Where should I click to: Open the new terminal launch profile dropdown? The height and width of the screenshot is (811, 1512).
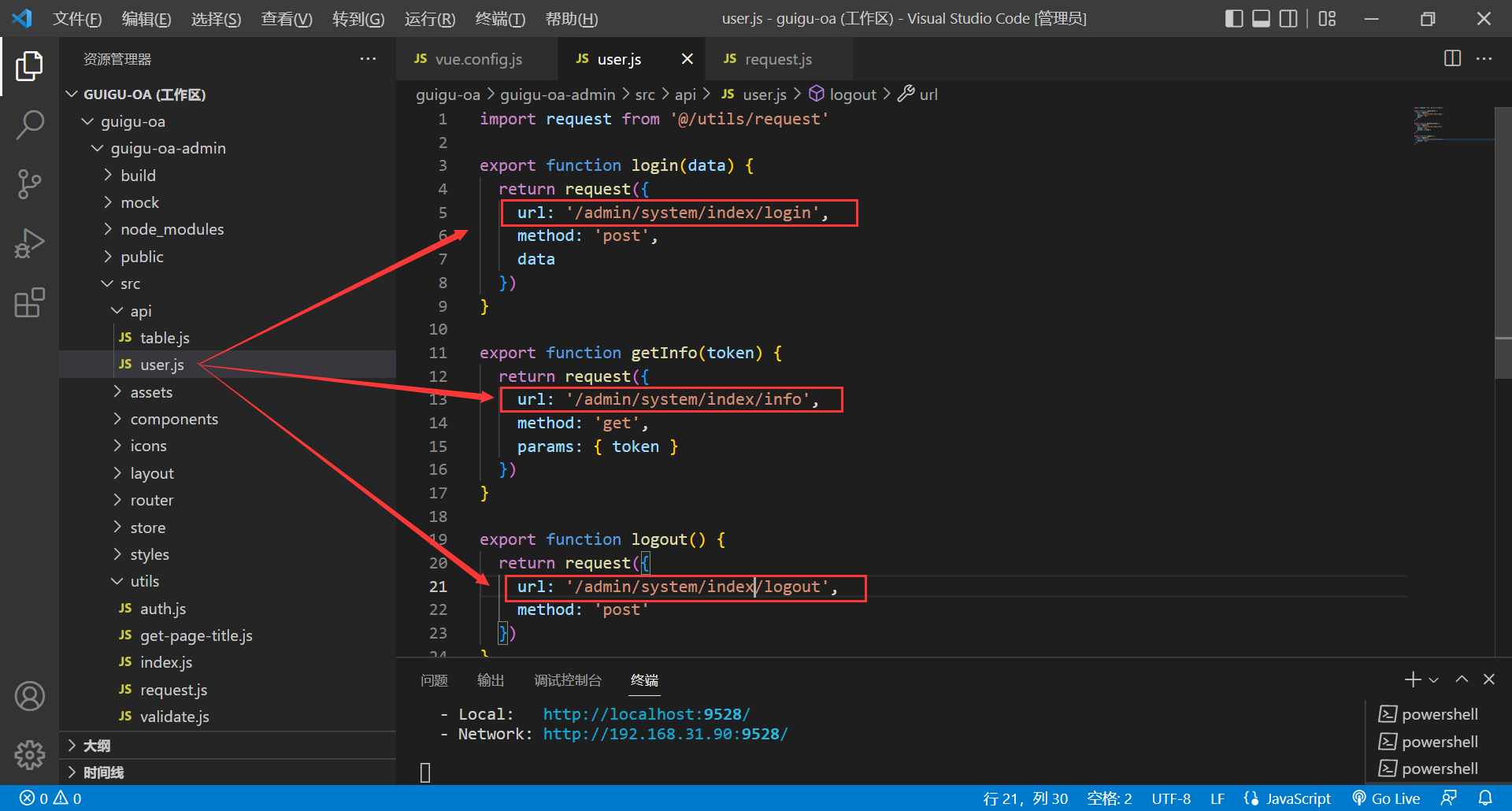1434,680
